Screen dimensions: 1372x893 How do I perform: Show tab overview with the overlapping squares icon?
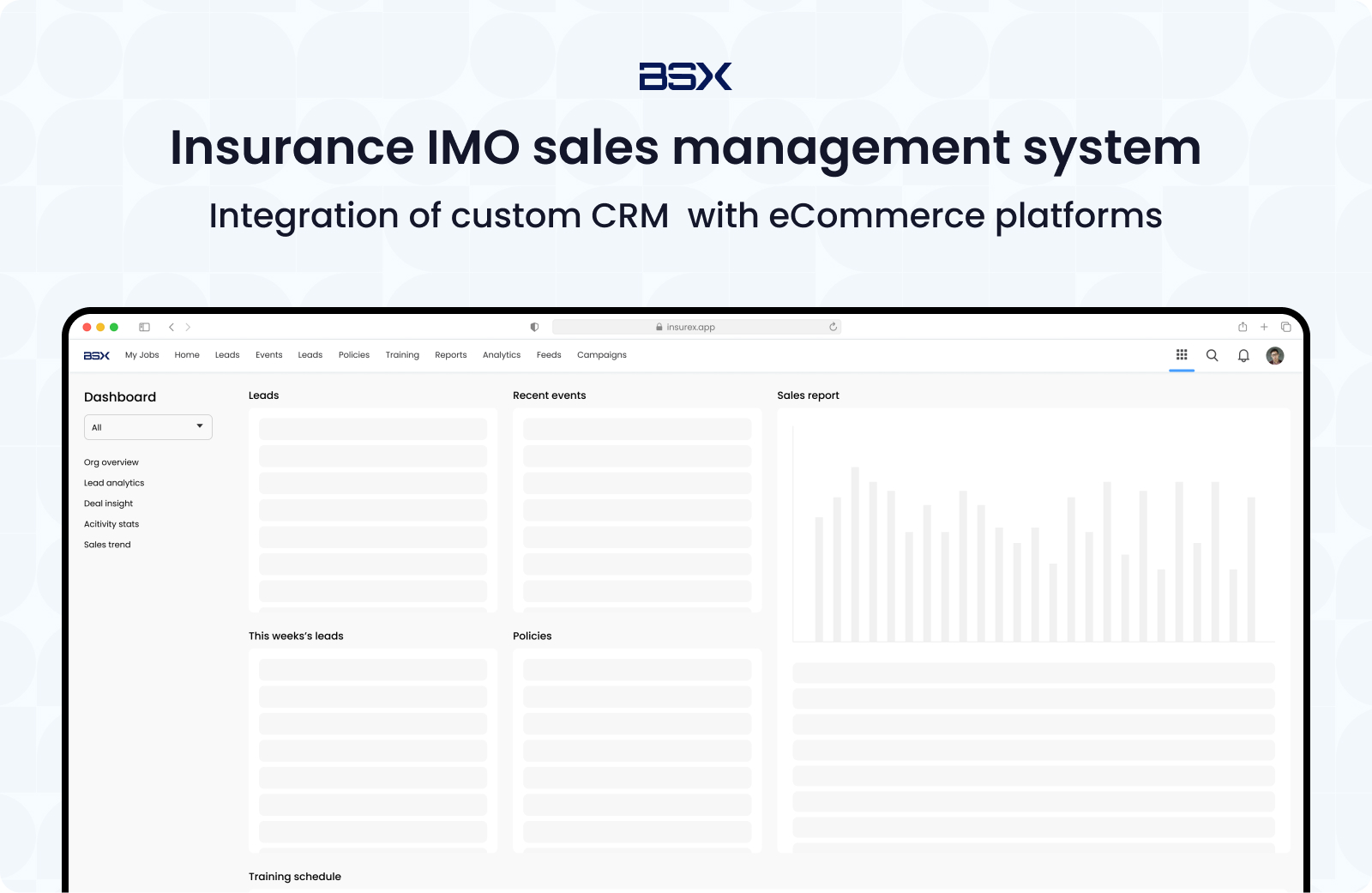click(1285, 327)
